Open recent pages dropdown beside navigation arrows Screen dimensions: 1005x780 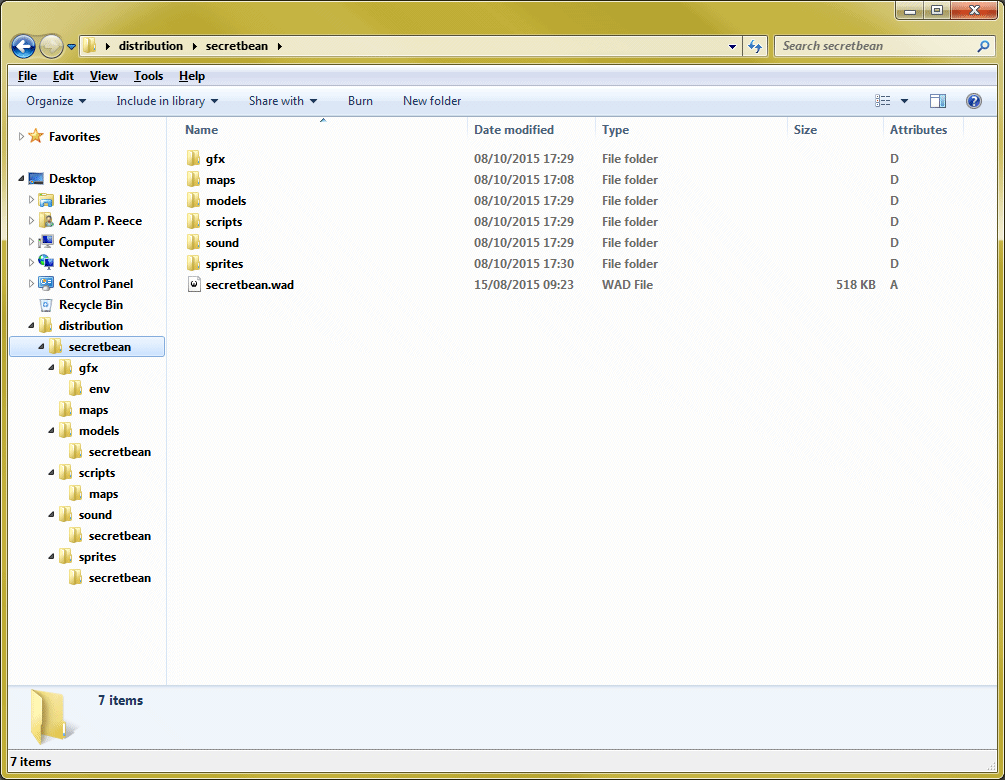(71, 47)
